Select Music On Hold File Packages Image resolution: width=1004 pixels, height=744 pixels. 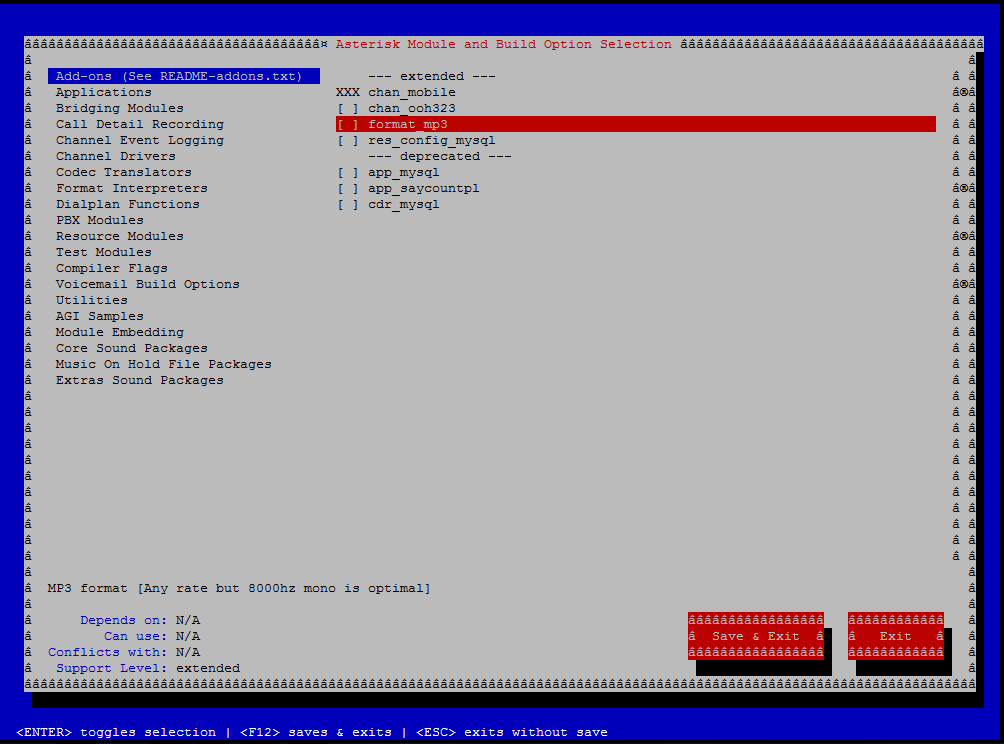[164, 364]
